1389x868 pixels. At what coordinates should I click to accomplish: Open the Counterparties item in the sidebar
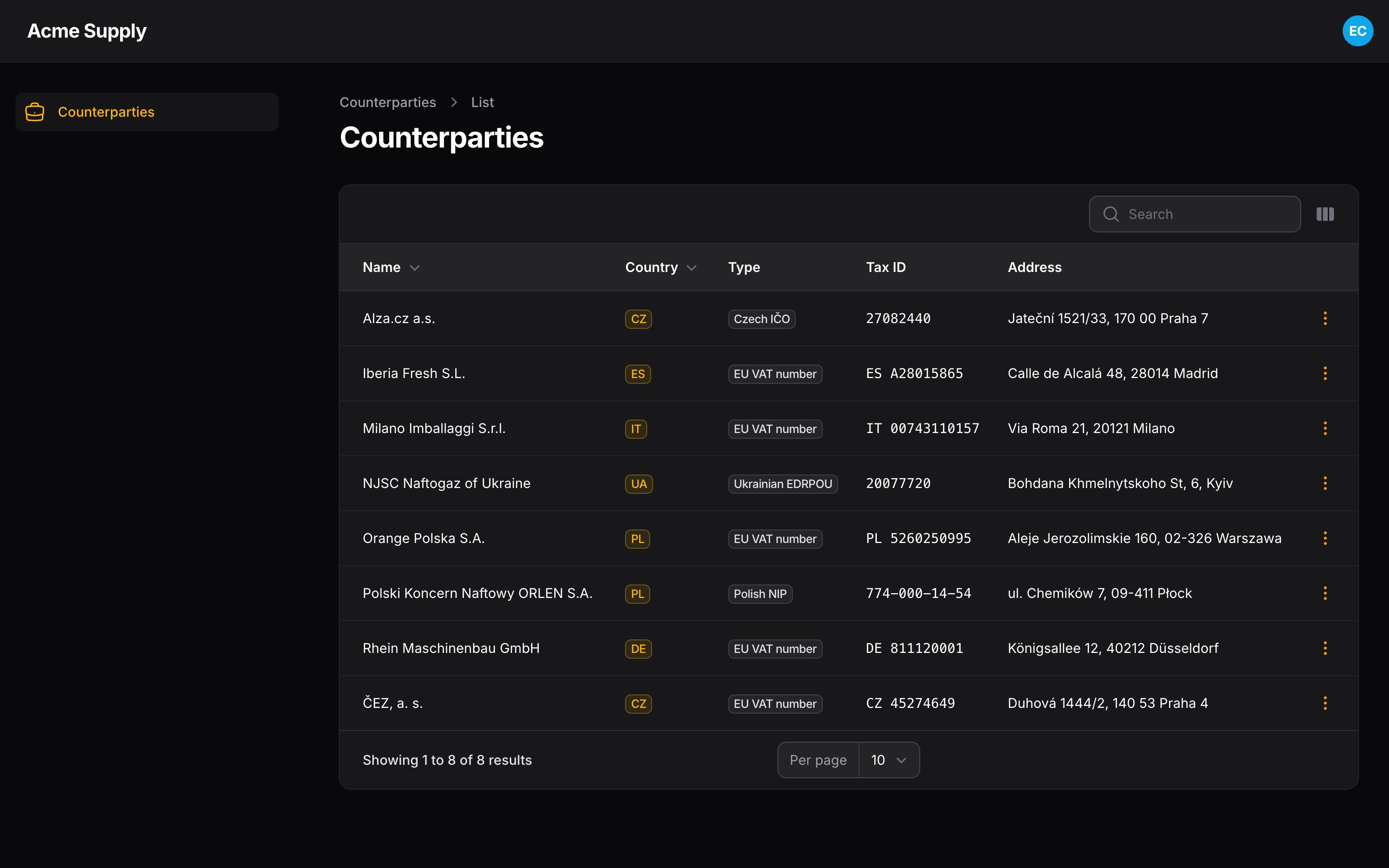pos(147,112)
